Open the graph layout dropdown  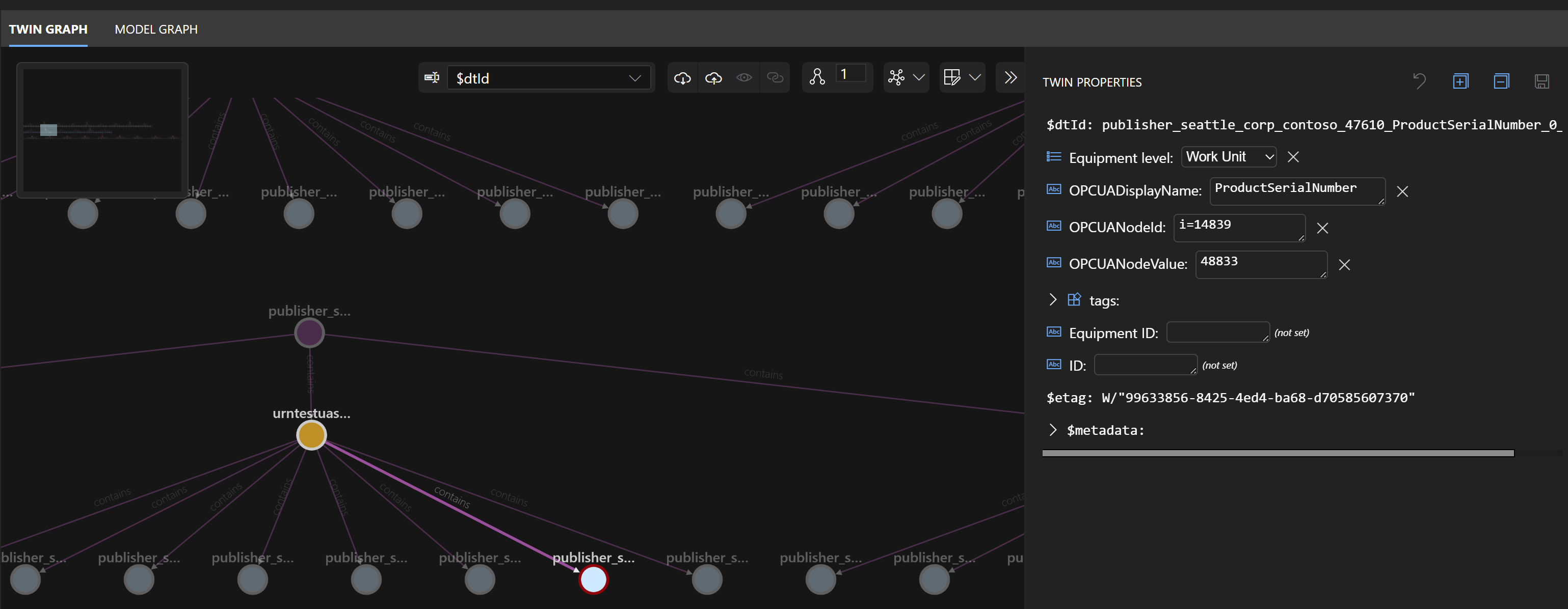pos(907,77)
